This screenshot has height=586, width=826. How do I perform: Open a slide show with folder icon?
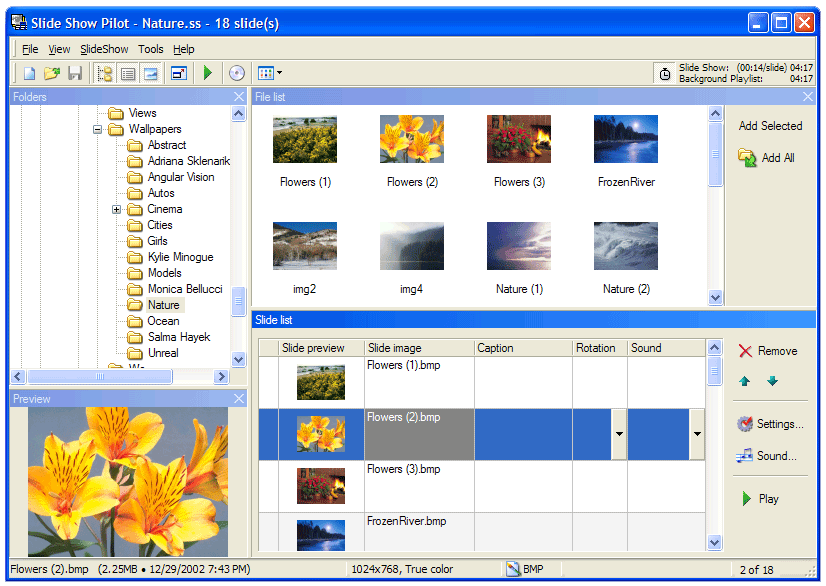coord(52,73)
